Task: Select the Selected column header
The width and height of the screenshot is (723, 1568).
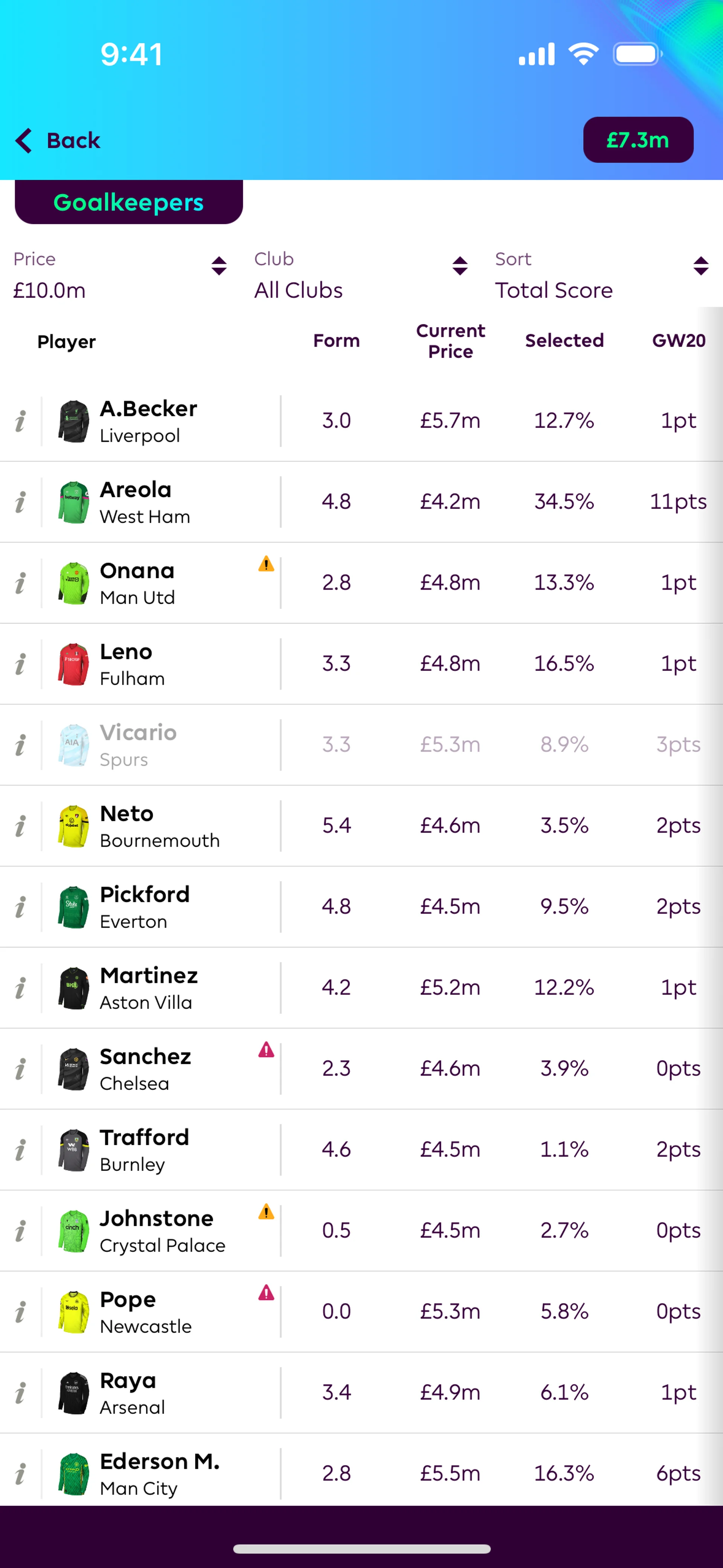Action: click(x=564, y=341)
